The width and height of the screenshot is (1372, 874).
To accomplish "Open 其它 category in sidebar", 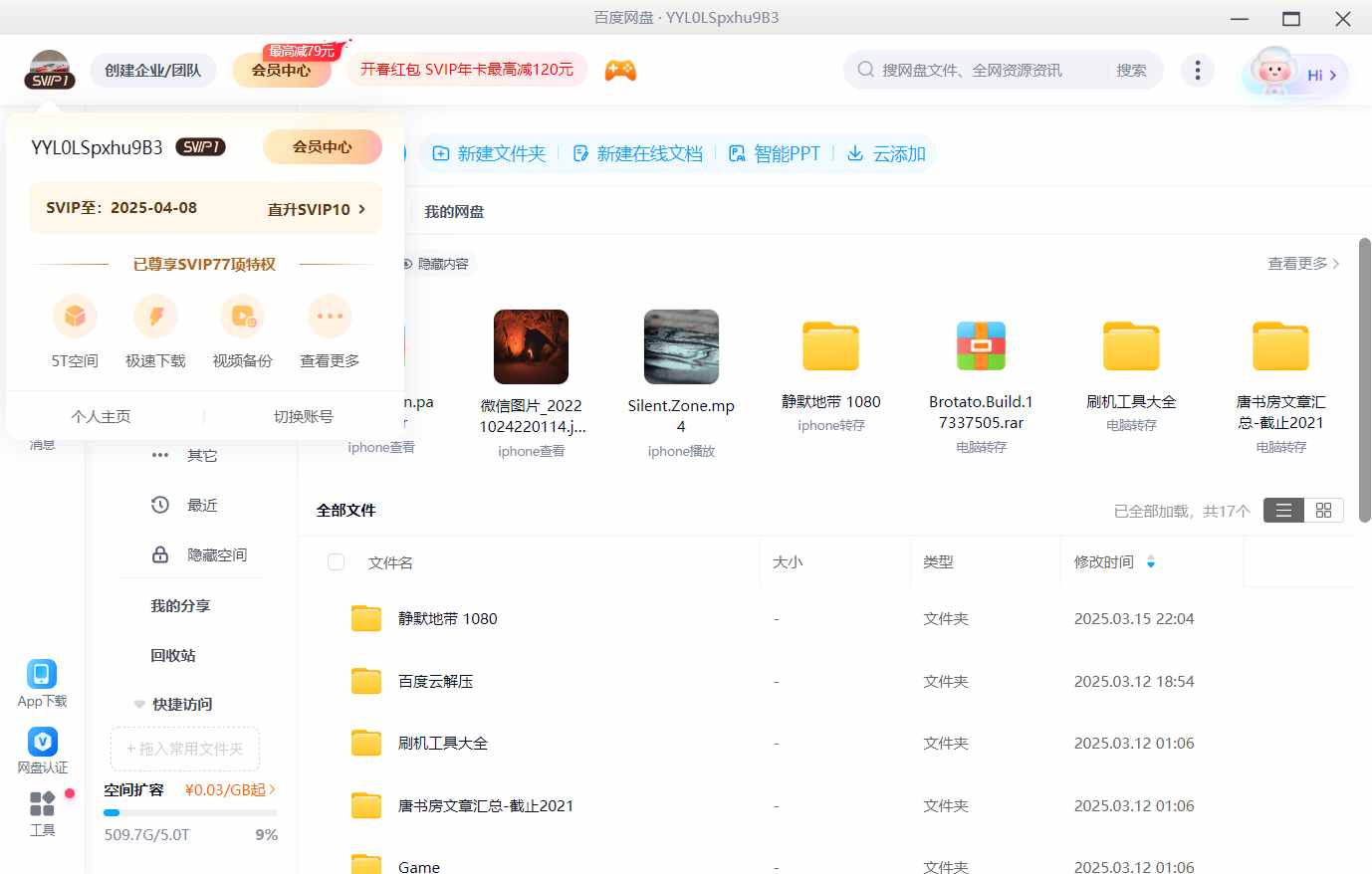I will (202, 455).
